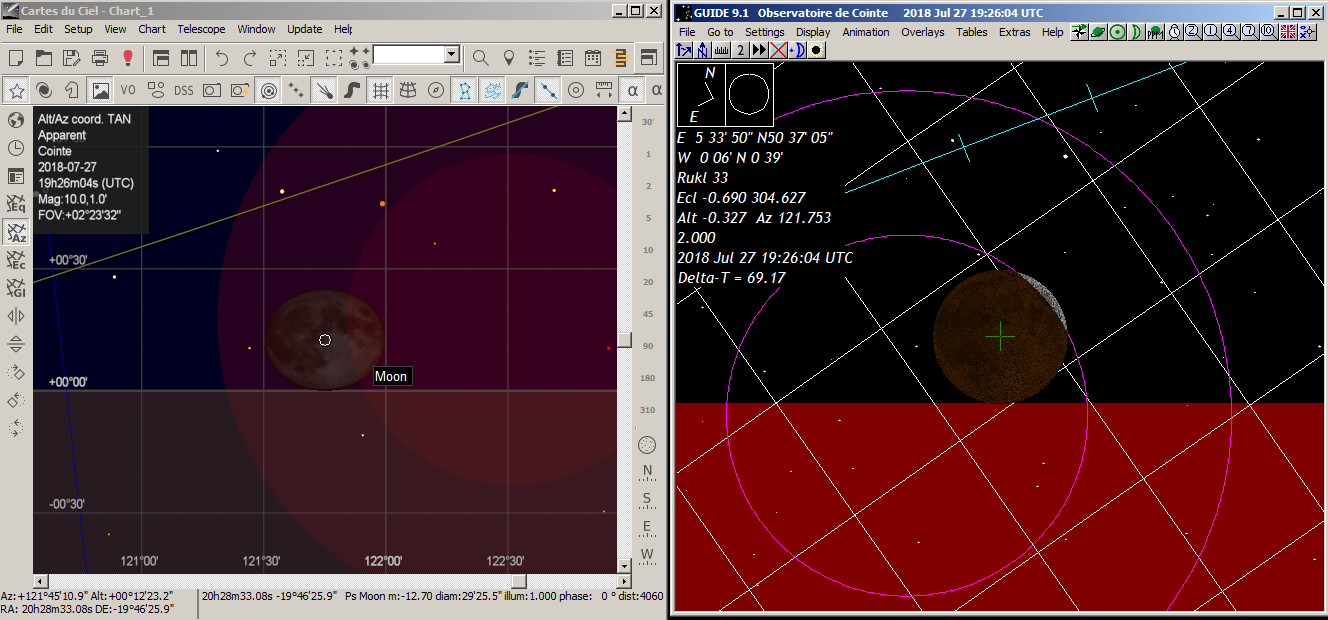Click the magnifier Search icon in Cartes du Ciel

tap(481, 58)
